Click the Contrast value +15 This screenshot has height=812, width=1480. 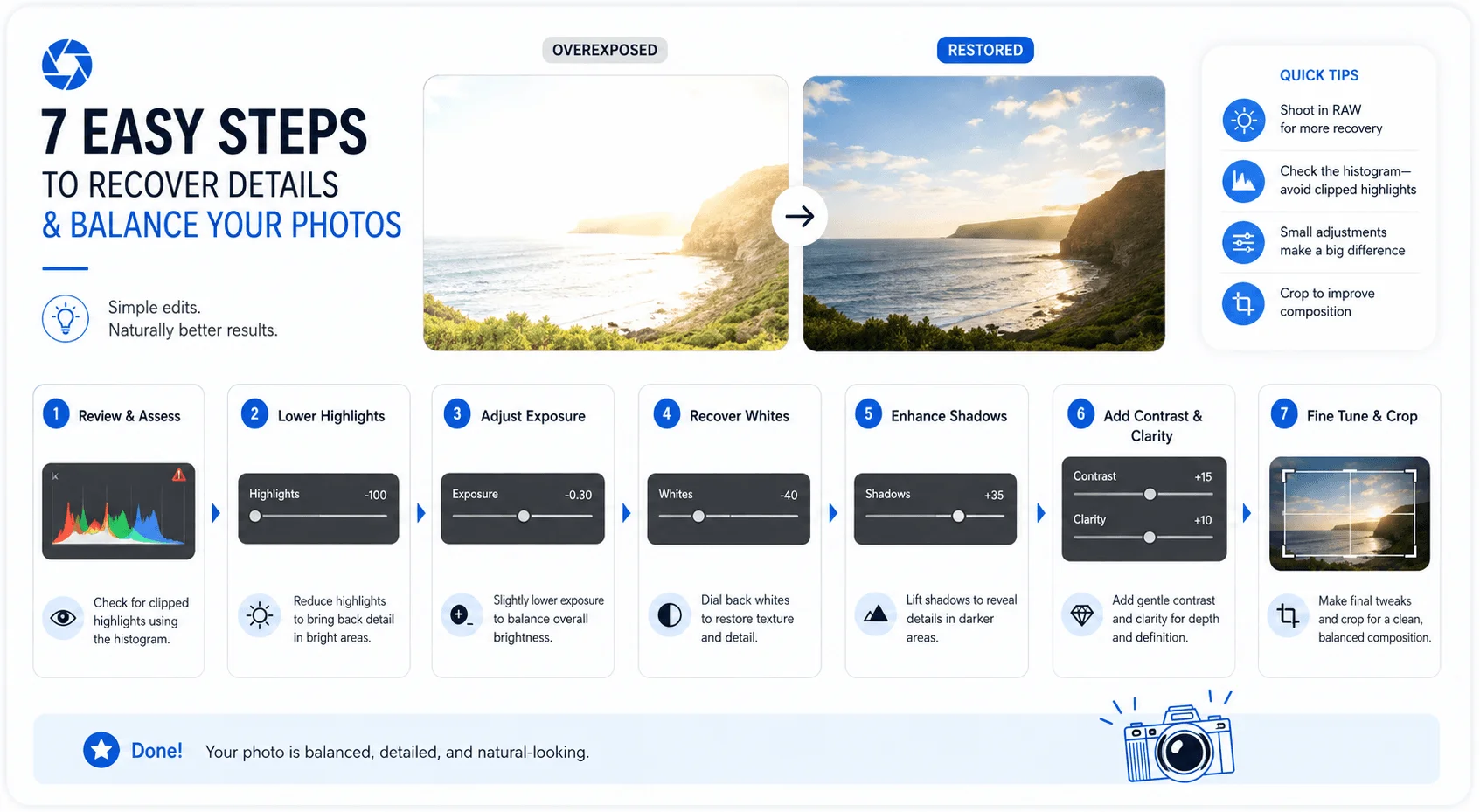tap(1203, 476)
